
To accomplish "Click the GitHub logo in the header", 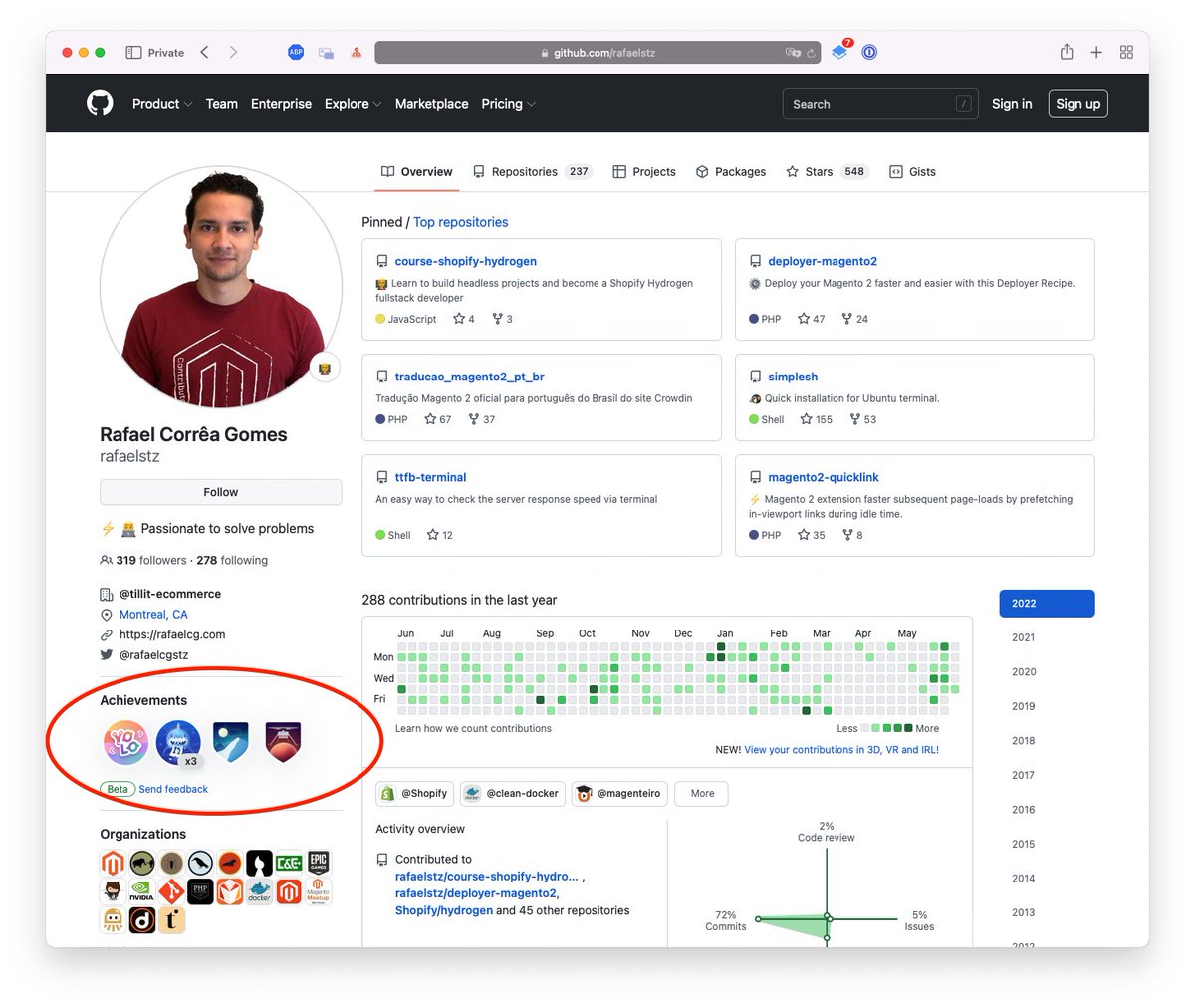I will coord(100,103).
